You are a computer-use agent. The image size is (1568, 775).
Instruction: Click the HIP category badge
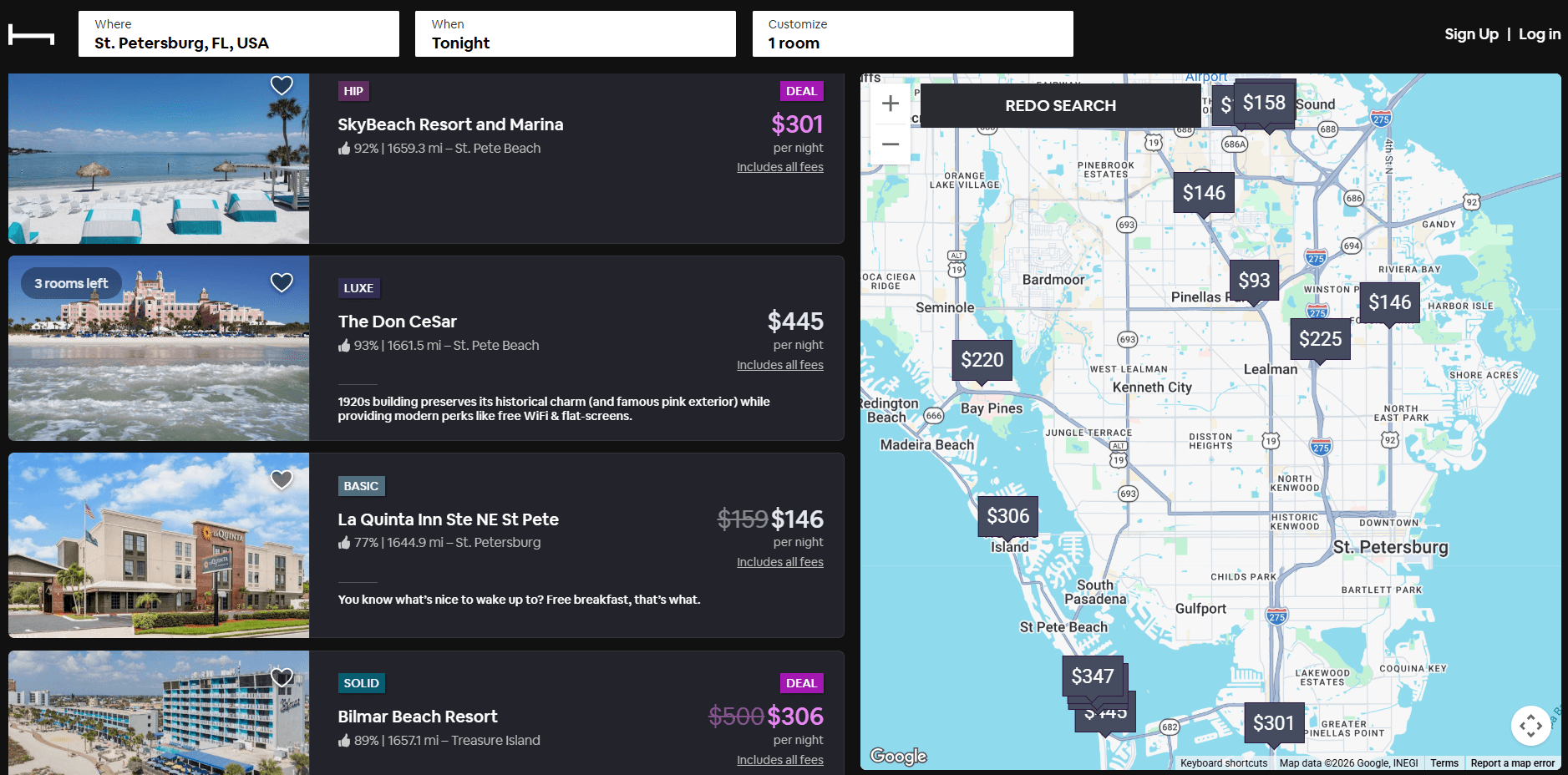(x=353, y=91)
